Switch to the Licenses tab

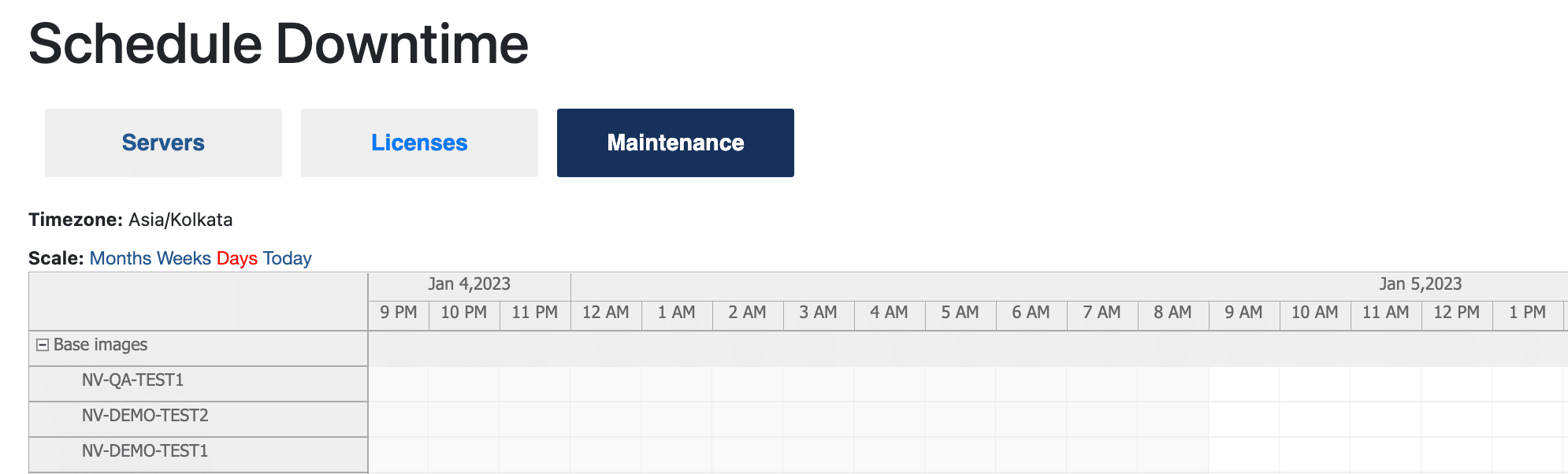point(419,143)
